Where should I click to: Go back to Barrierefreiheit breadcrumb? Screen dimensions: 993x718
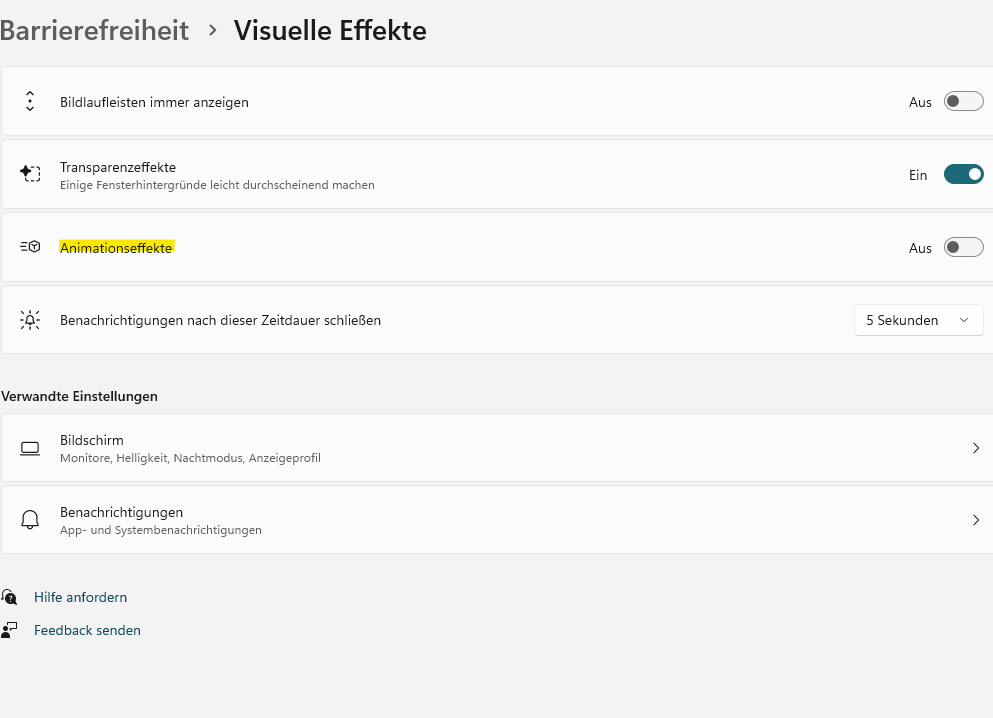click(x=94, y=30)
